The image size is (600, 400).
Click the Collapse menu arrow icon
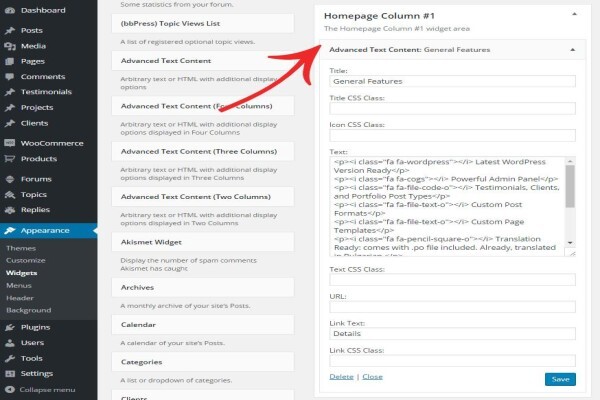click(10, 390)
